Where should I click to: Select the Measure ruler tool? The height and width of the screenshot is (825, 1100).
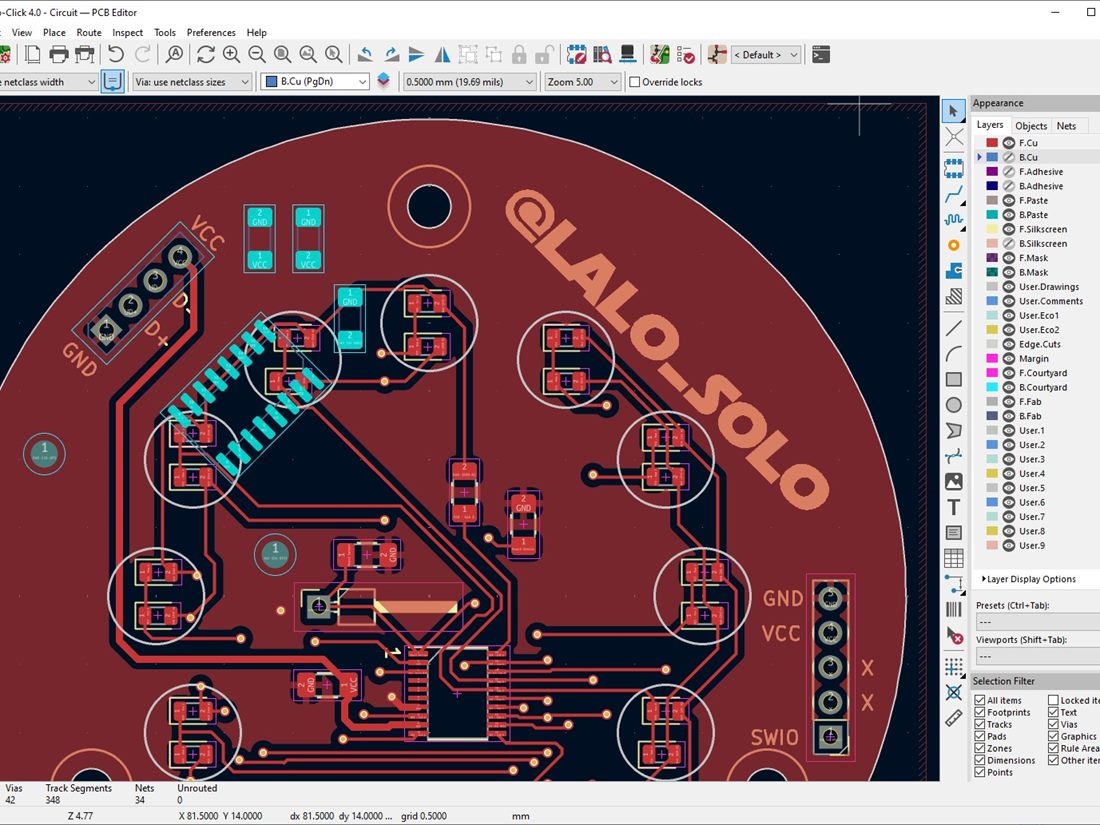pos(953,718)
